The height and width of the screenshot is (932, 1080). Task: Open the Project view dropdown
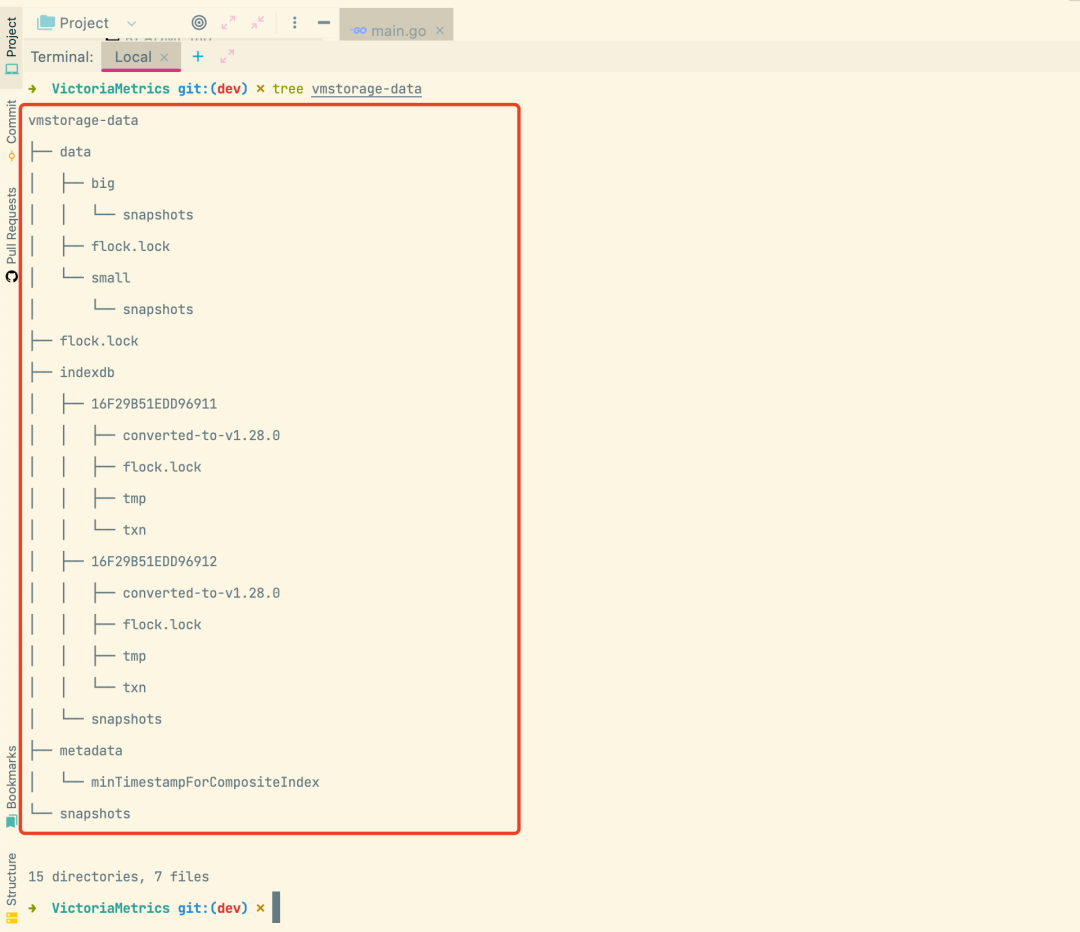pos(132,23)
